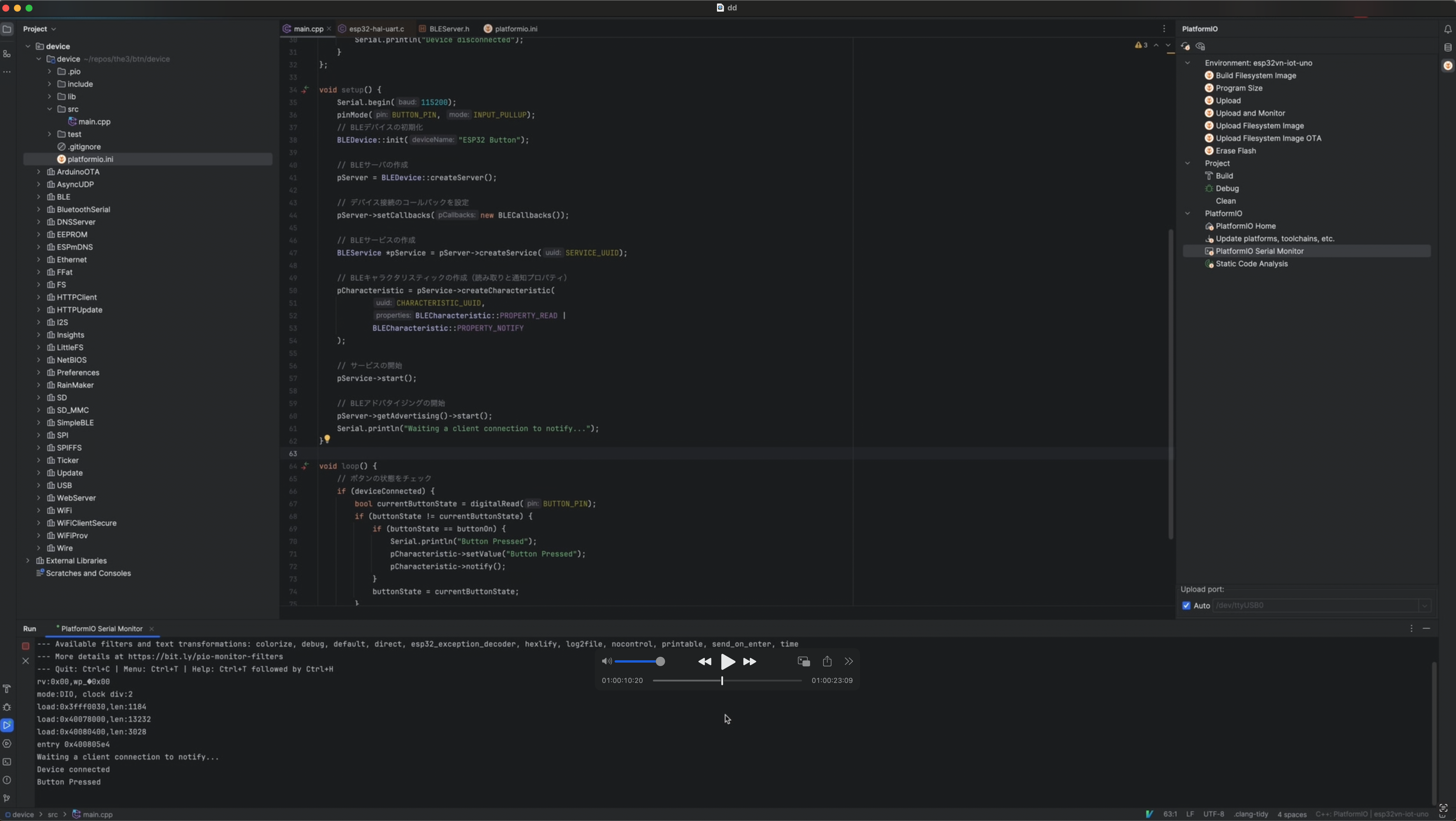
Task: Open the Terminal icon in the left sidebar
Action: (7, 762)
